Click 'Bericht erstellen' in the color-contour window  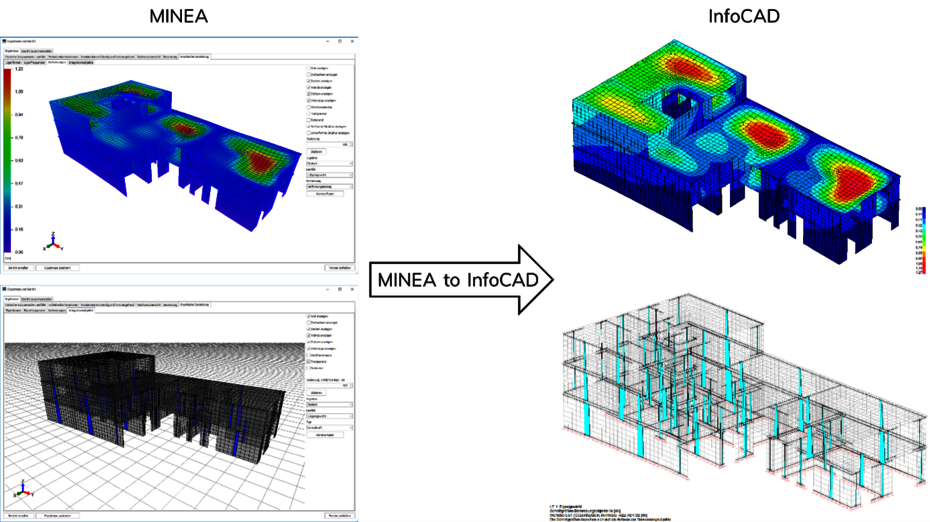[18, 268]
